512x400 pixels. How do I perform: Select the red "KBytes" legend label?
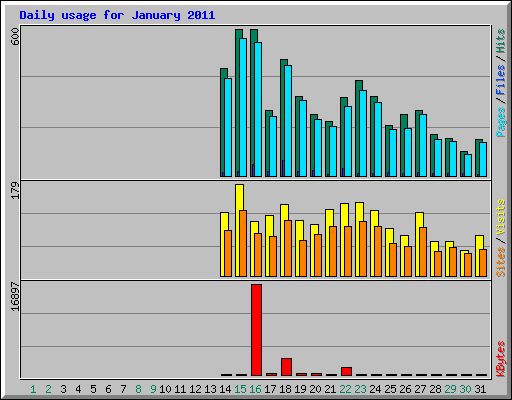(500, 358)
